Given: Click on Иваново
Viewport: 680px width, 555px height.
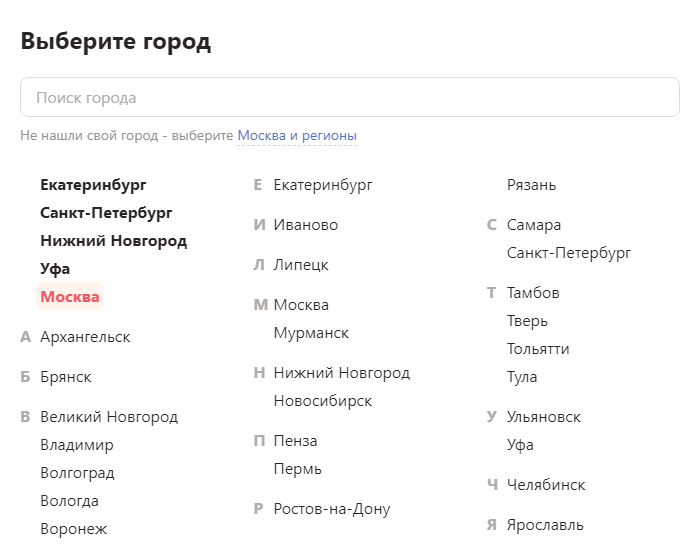Looking at the screenshot, I should coord(306,225).
